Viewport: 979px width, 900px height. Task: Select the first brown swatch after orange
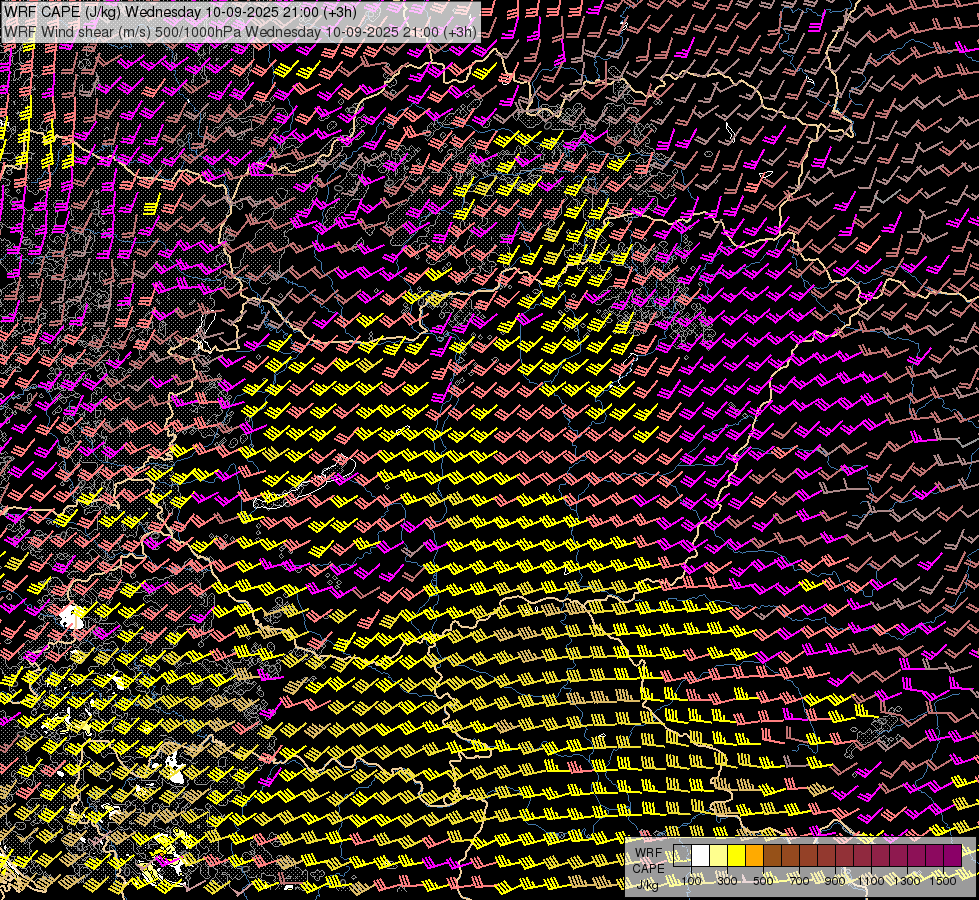coord(773,856)
